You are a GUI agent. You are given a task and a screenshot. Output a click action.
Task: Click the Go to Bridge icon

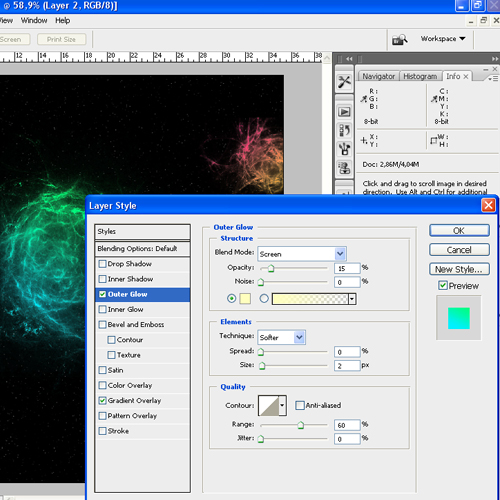pyautogui.click(x=399, y=40)
